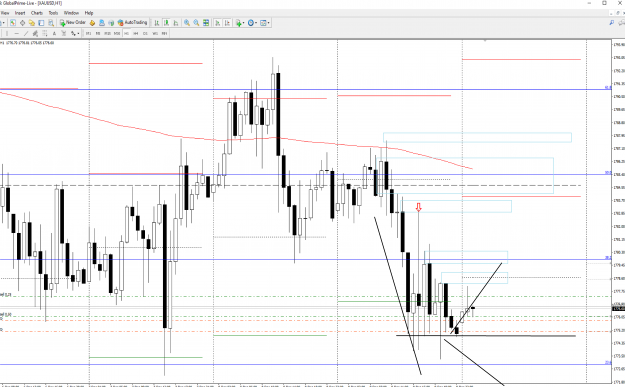Open the Market Watch window icon

point(13,23)
